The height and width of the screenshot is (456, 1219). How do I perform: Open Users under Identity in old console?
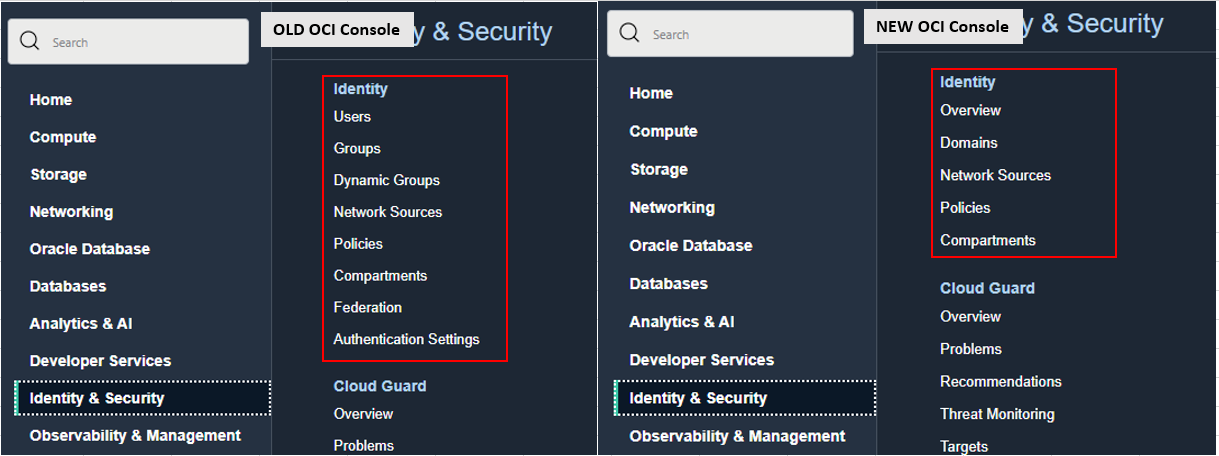(352, 117)
